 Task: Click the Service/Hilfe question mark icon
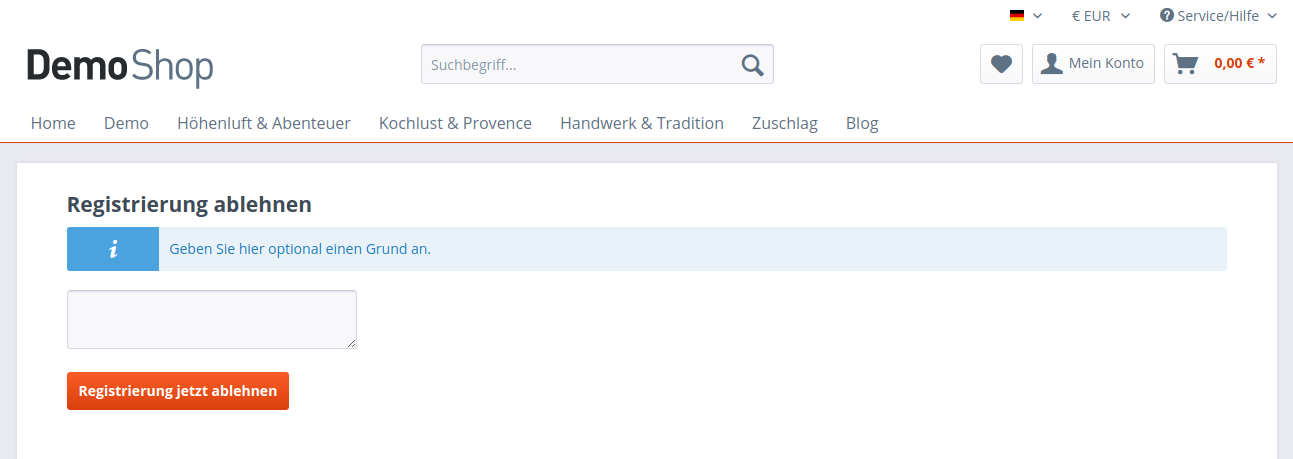pos(1166,16)
